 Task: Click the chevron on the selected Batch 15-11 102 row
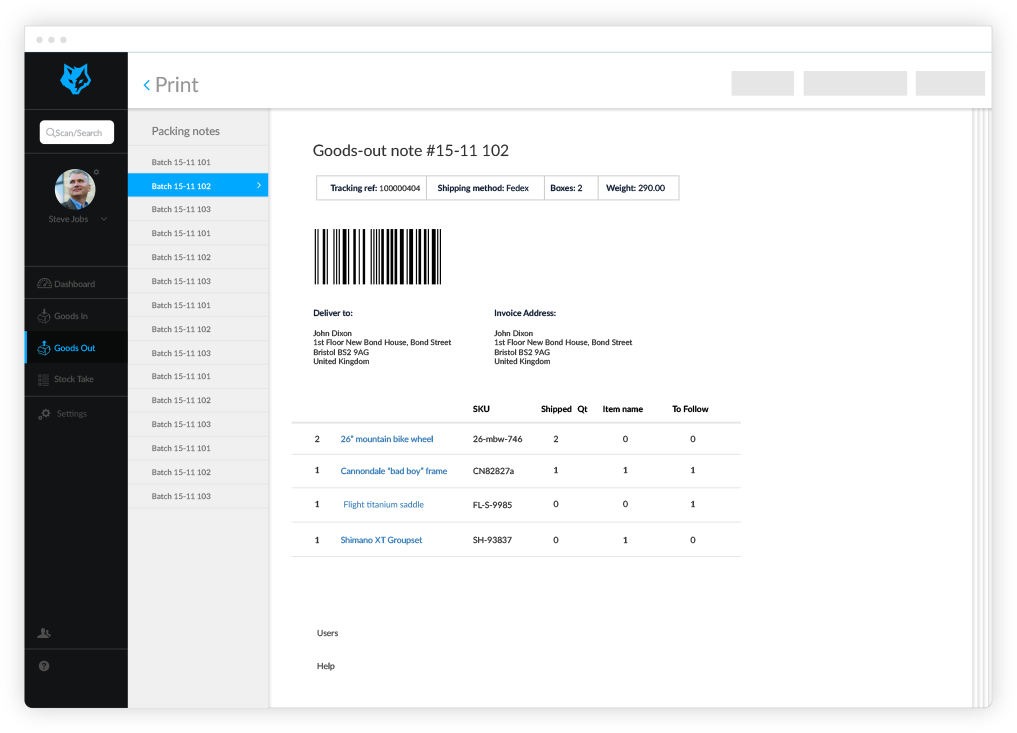pos(258,185)
